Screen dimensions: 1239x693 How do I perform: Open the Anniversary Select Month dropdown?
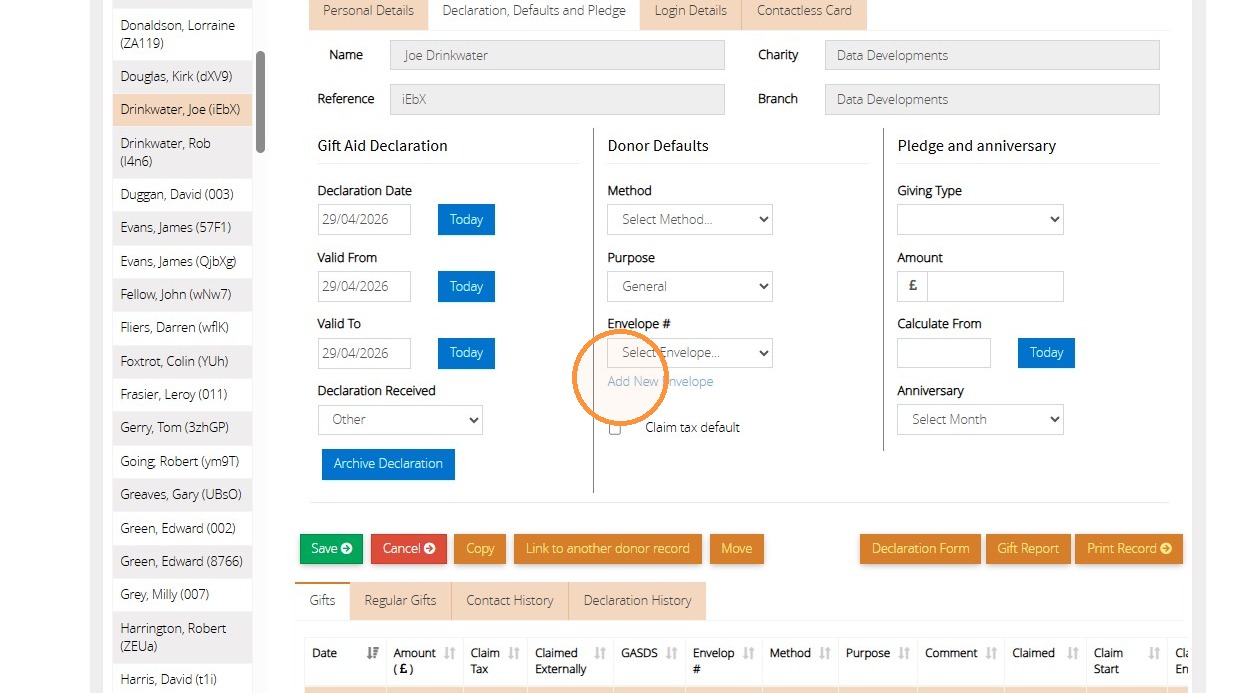click(x=980, y=419)
